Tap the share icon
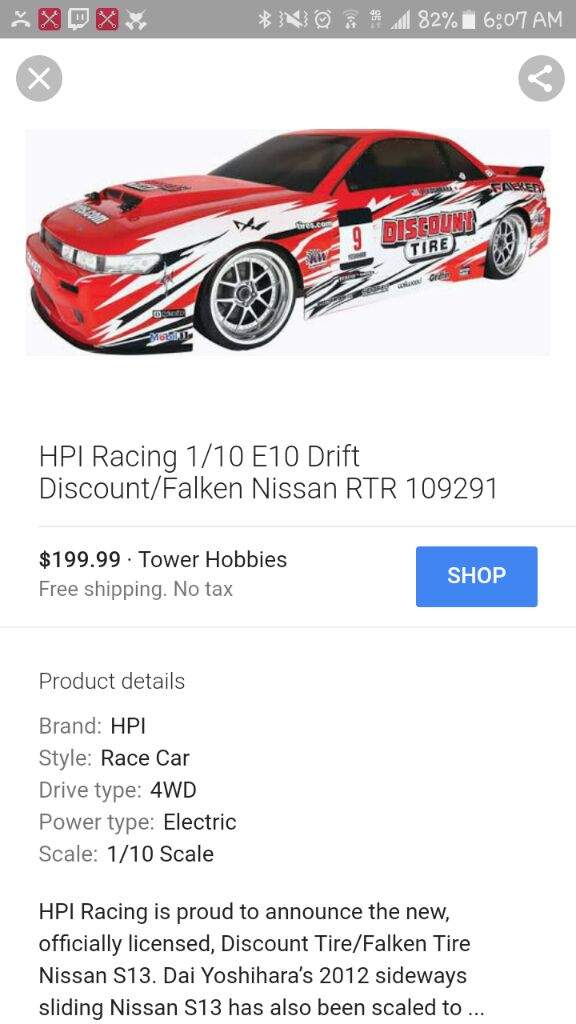The image size is (576, 1024). point(541,79)
